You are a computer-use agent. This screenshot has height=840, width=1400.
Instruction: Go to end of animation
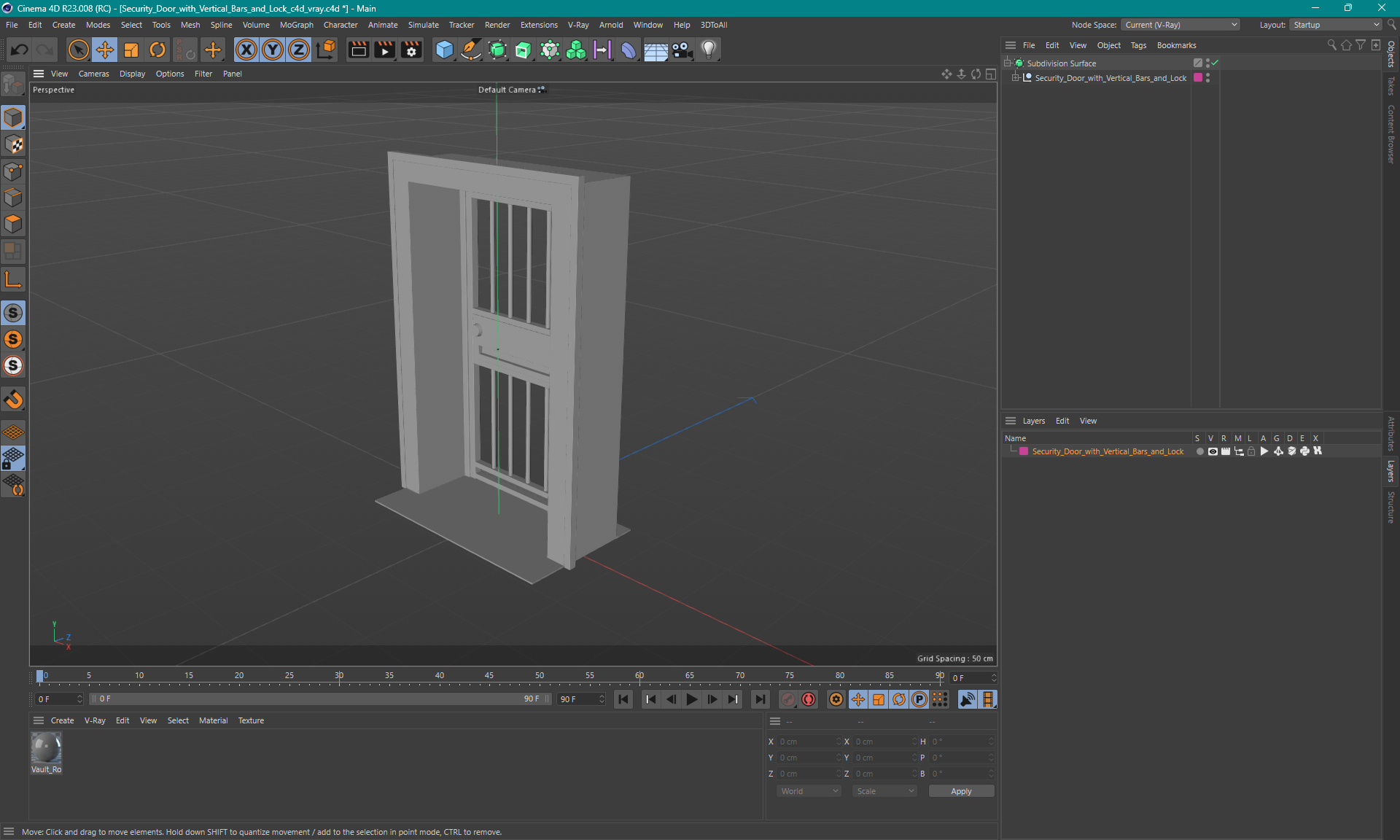coord(760,699)
